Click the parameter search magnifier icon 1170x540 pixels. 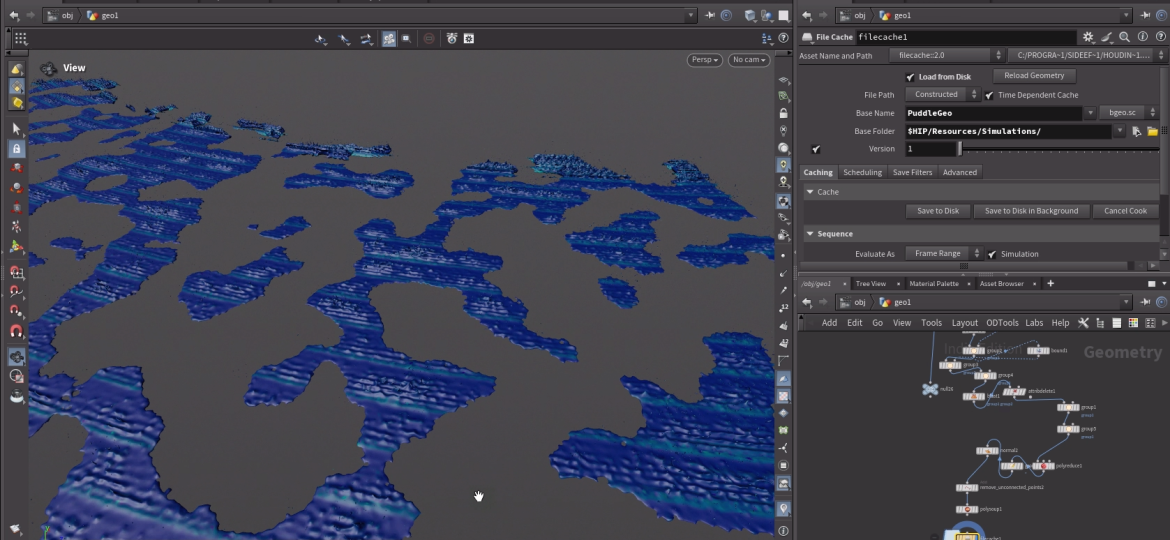pos(1125,37)
